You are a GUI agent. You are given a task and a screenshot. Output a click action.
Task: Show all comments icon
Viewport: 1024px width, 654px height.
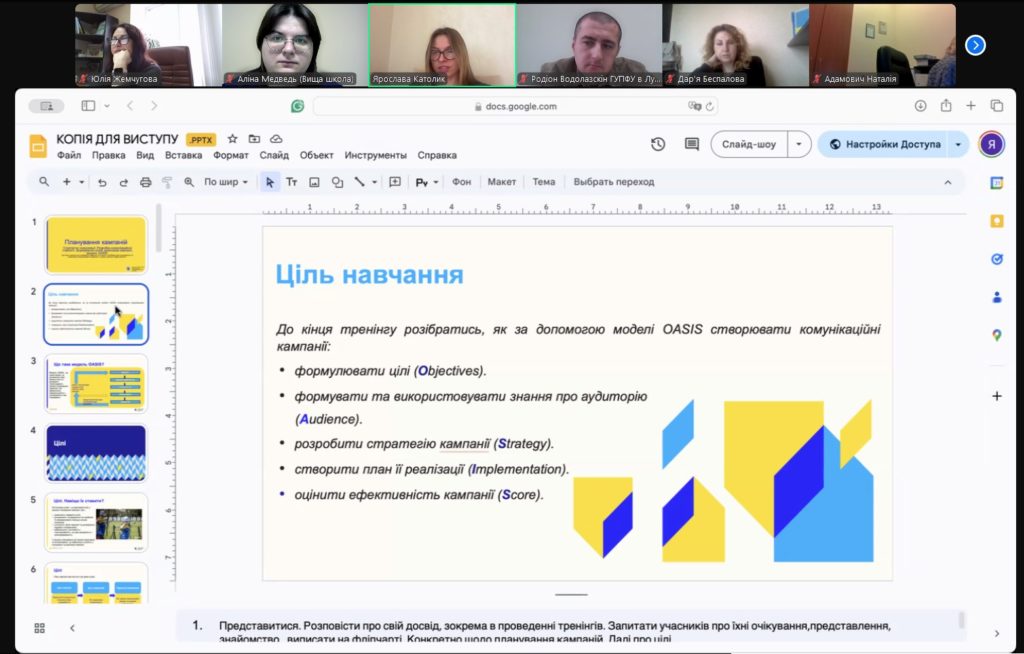tap(692, 144)
